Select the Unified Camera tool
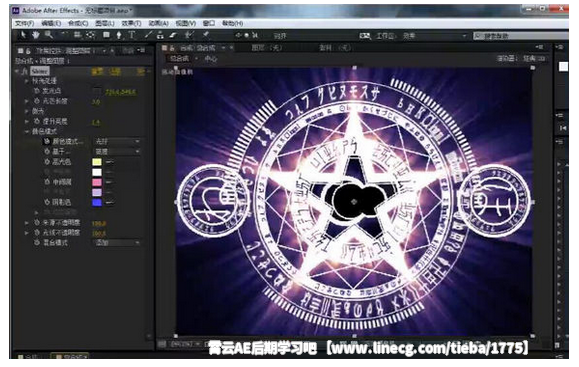 pos(77,35)
